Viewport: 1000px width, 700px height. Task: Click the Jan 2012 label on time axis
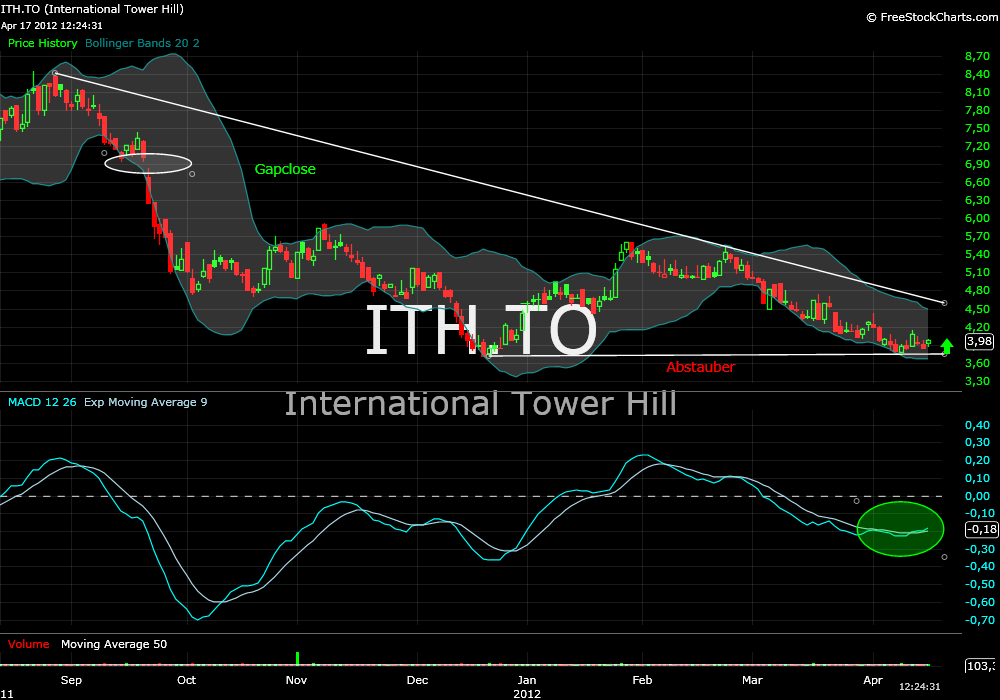click(x=527, y=687)
